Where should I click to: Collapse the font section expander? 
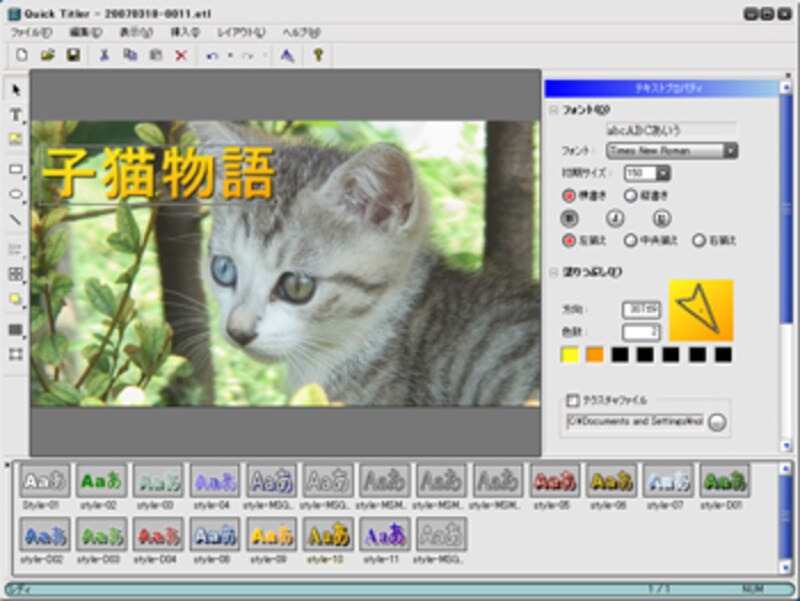tap(553, 110)
